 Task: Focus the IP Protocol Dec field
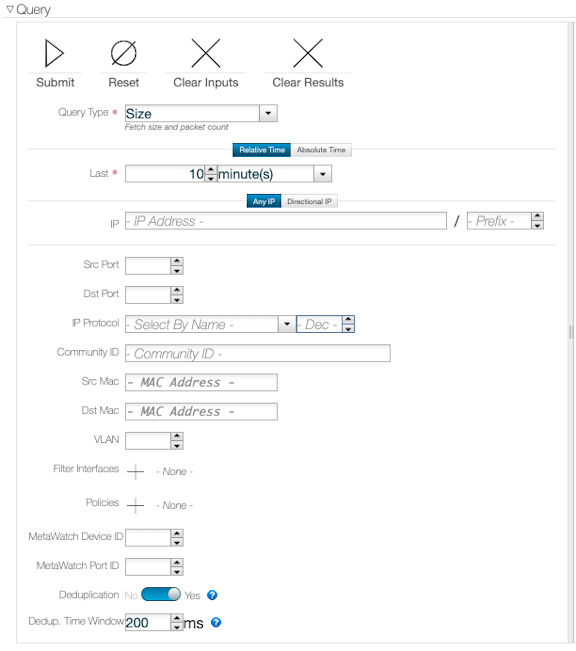[x=319, y=324]
